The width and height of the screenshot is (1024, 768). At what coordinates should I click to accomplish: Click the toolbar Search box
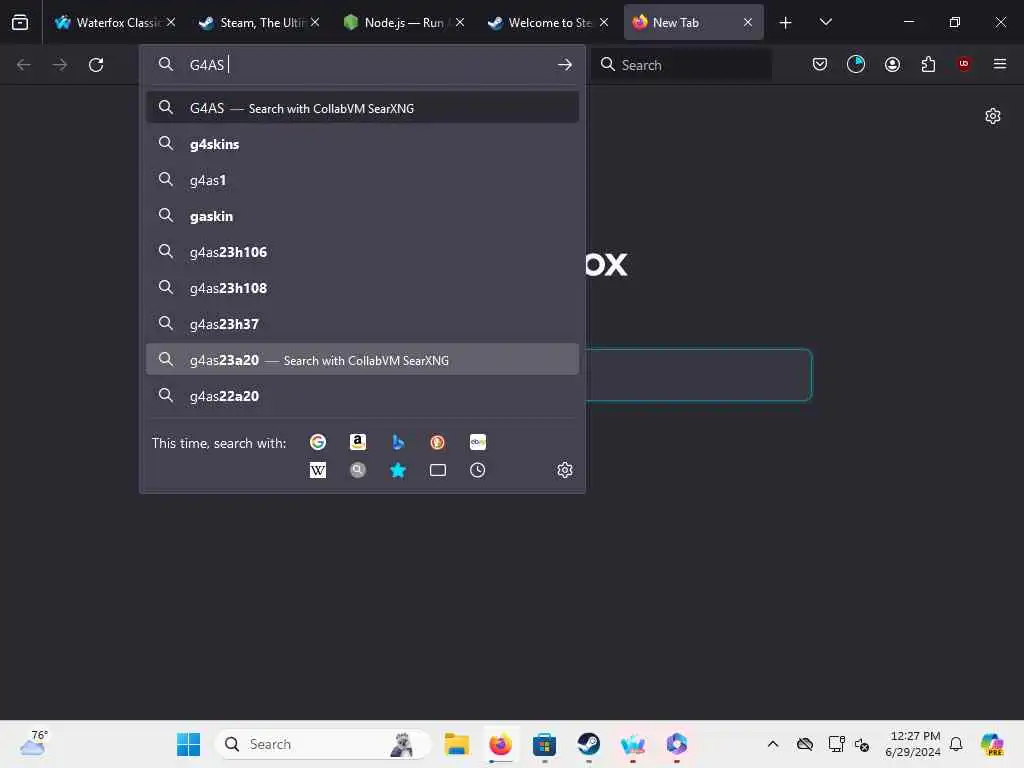coord(681,65)
